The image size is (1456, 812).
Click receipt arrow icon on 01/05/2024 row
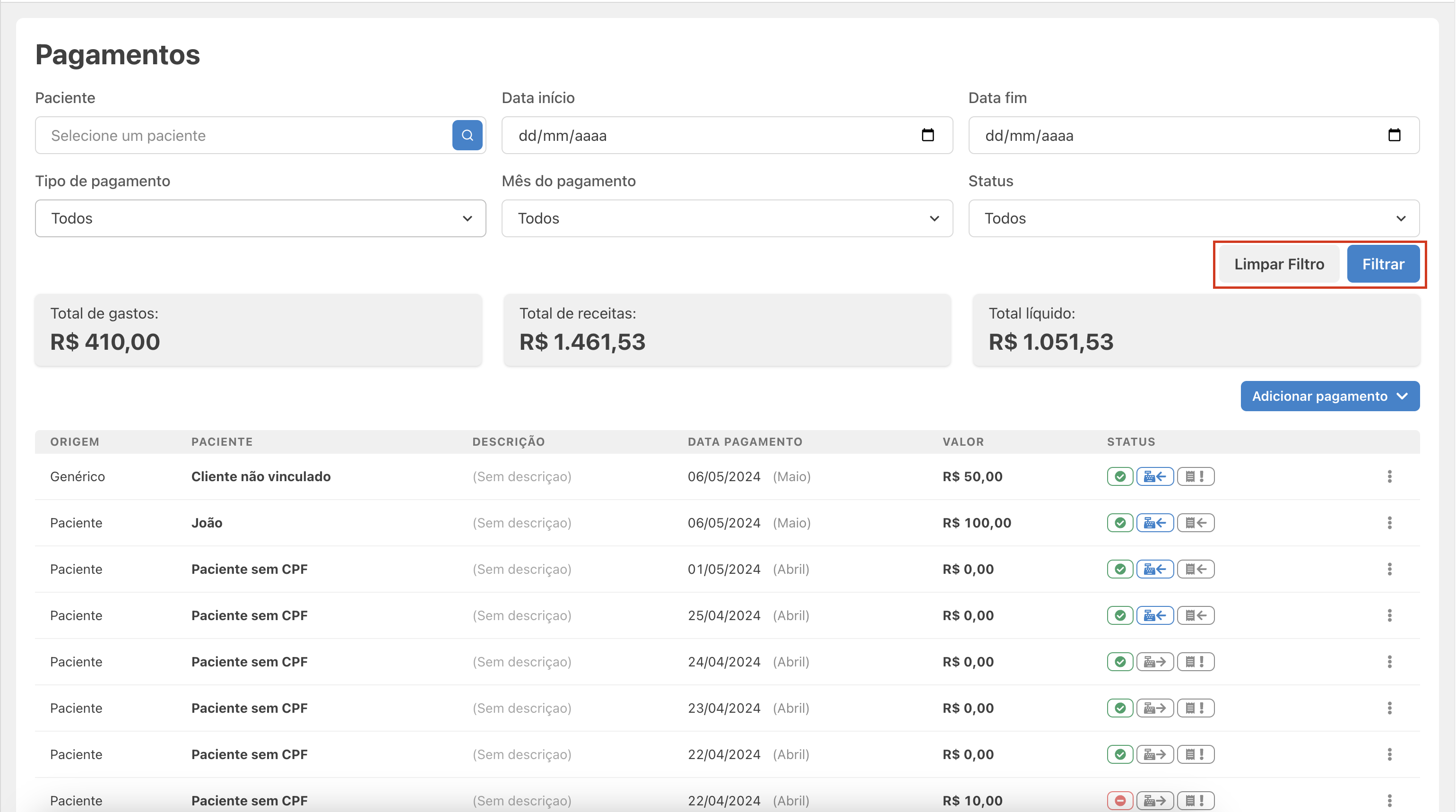pos(1196,569)
